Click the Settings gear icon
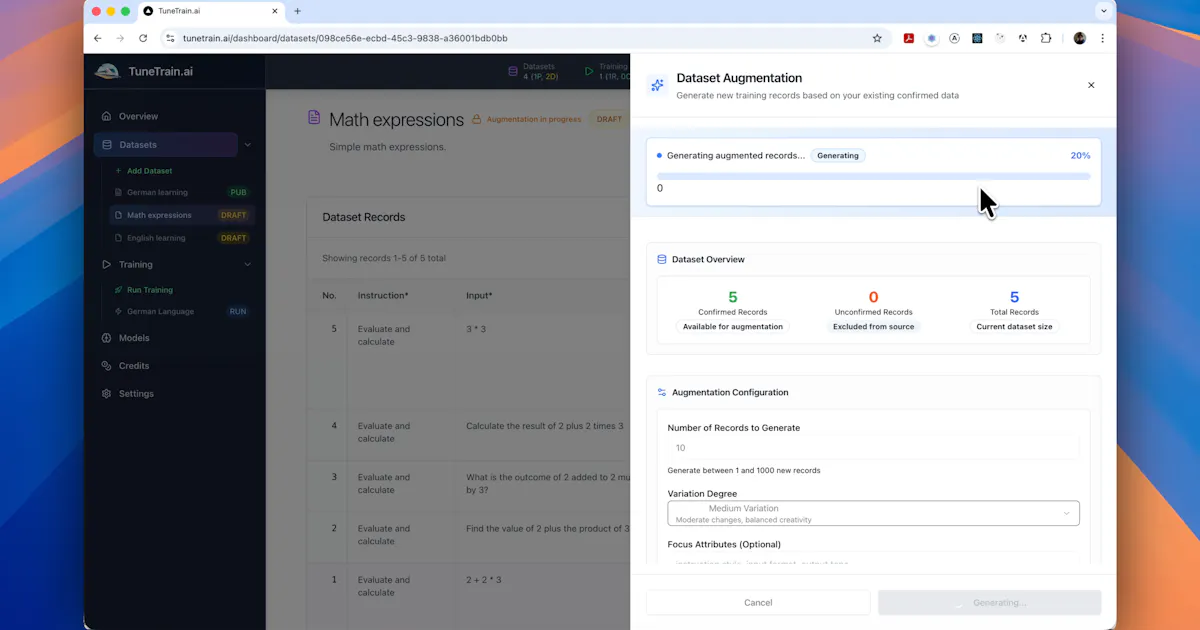The image size is (1200, 630). [x=107, y=394]
